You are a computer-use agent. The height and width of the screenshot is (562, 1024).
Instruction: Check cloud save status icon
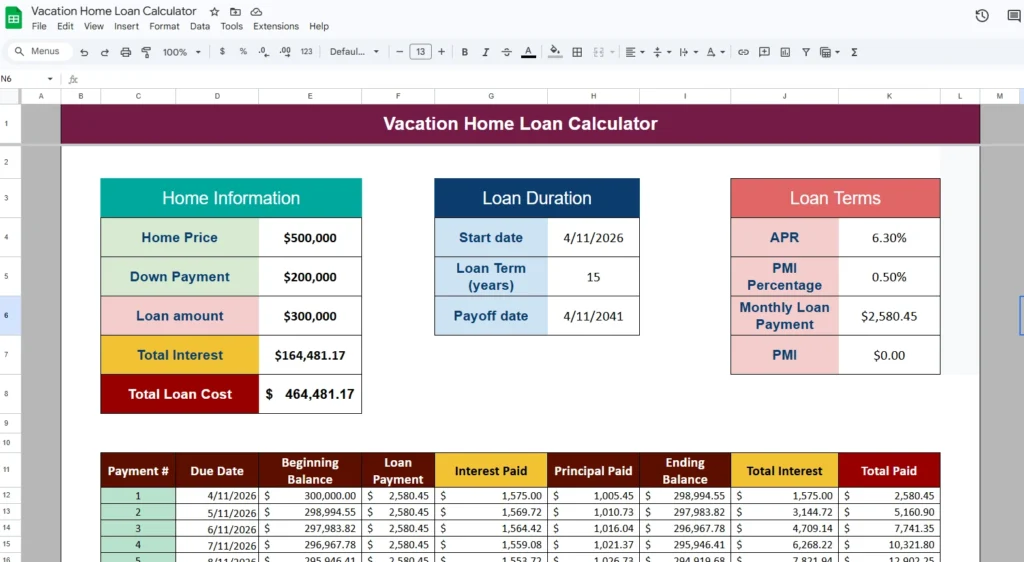pyautogui.click(x=256, y=12)
